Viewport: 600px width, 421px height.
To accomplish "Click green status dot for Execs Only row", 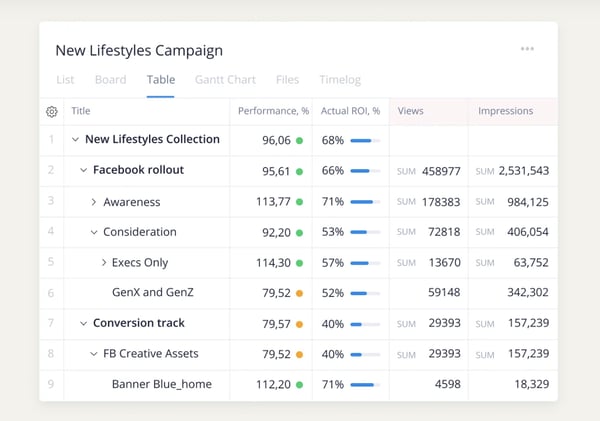I will tap(299, 263).
